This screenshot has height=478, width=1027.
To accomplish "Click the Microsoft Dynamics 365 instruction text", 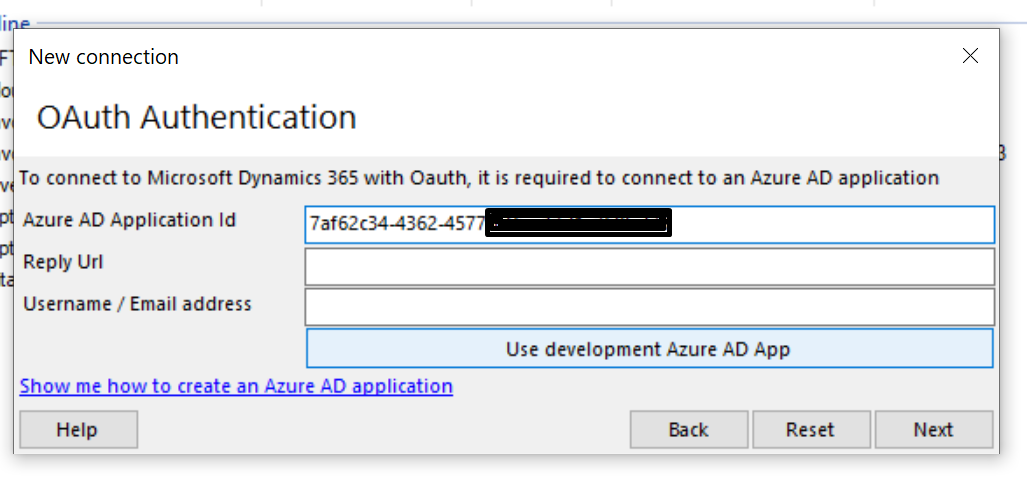I will click(479, 177).
